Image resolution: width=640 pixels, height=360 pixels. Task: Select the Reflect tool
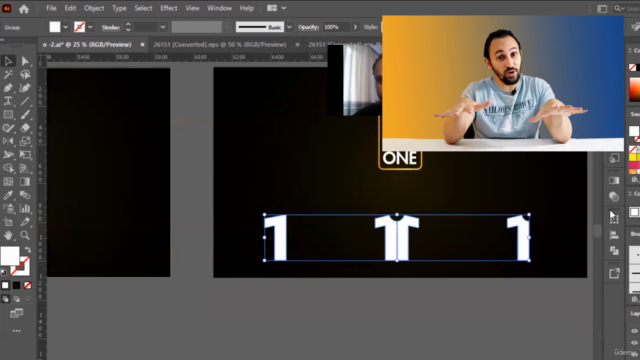(x=8, y=141)
